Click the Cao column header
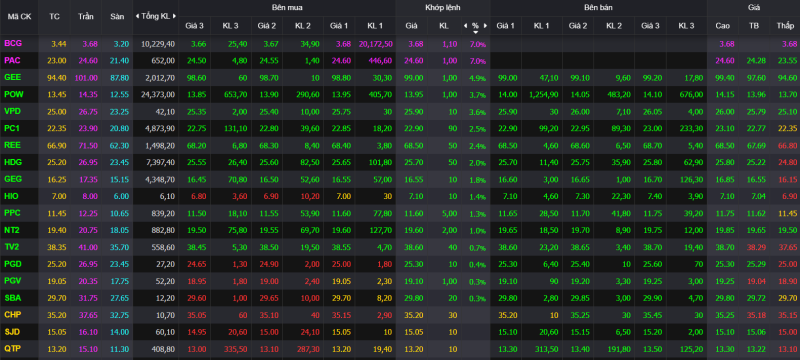This screenshot has height=360, width=800. pos(722,25)
